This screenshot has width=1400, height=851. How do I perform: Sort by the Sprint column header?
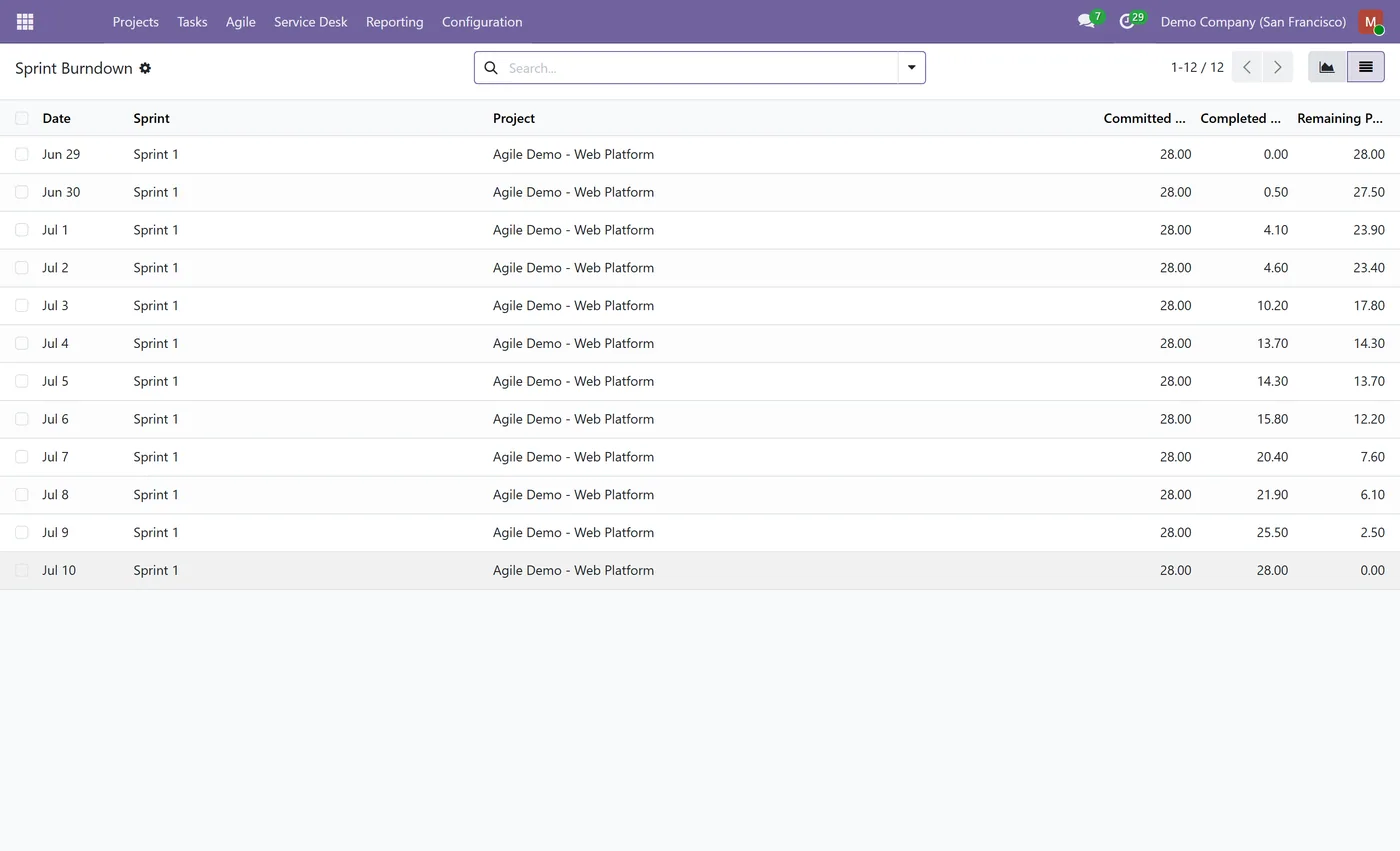point(151,118)
